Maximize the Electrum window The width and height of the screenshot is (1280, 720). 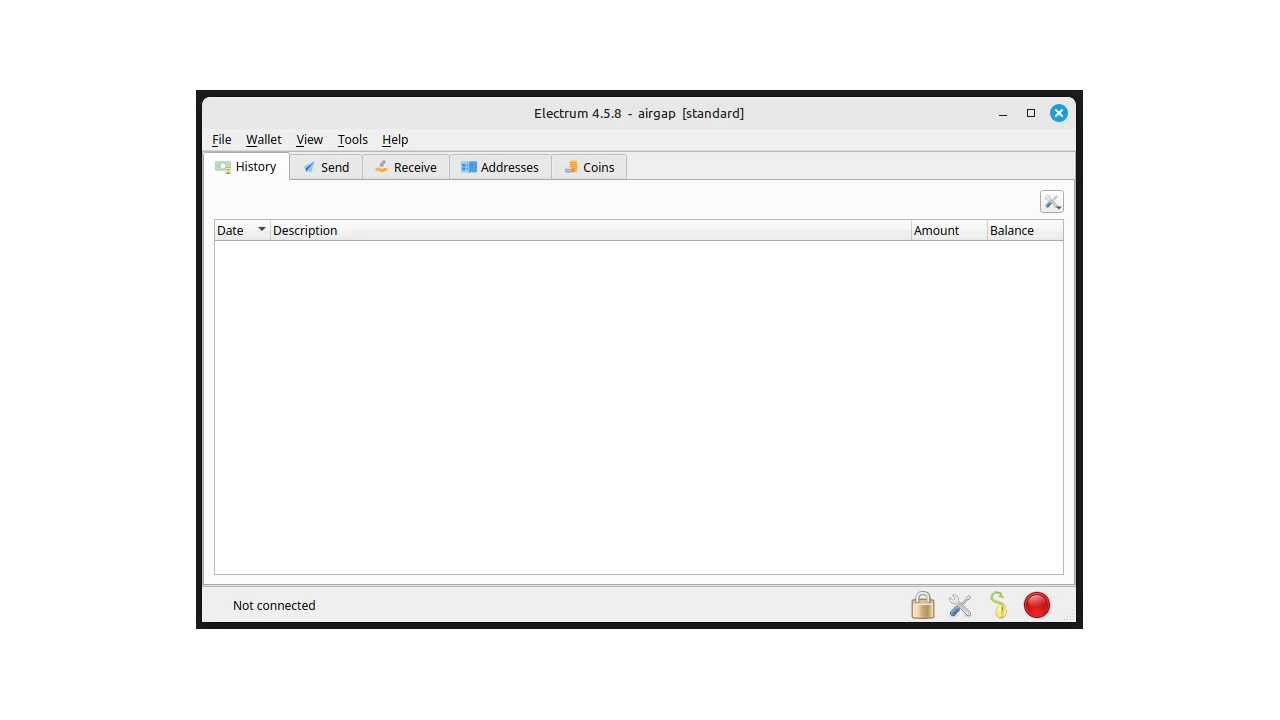click(1030, 113)
